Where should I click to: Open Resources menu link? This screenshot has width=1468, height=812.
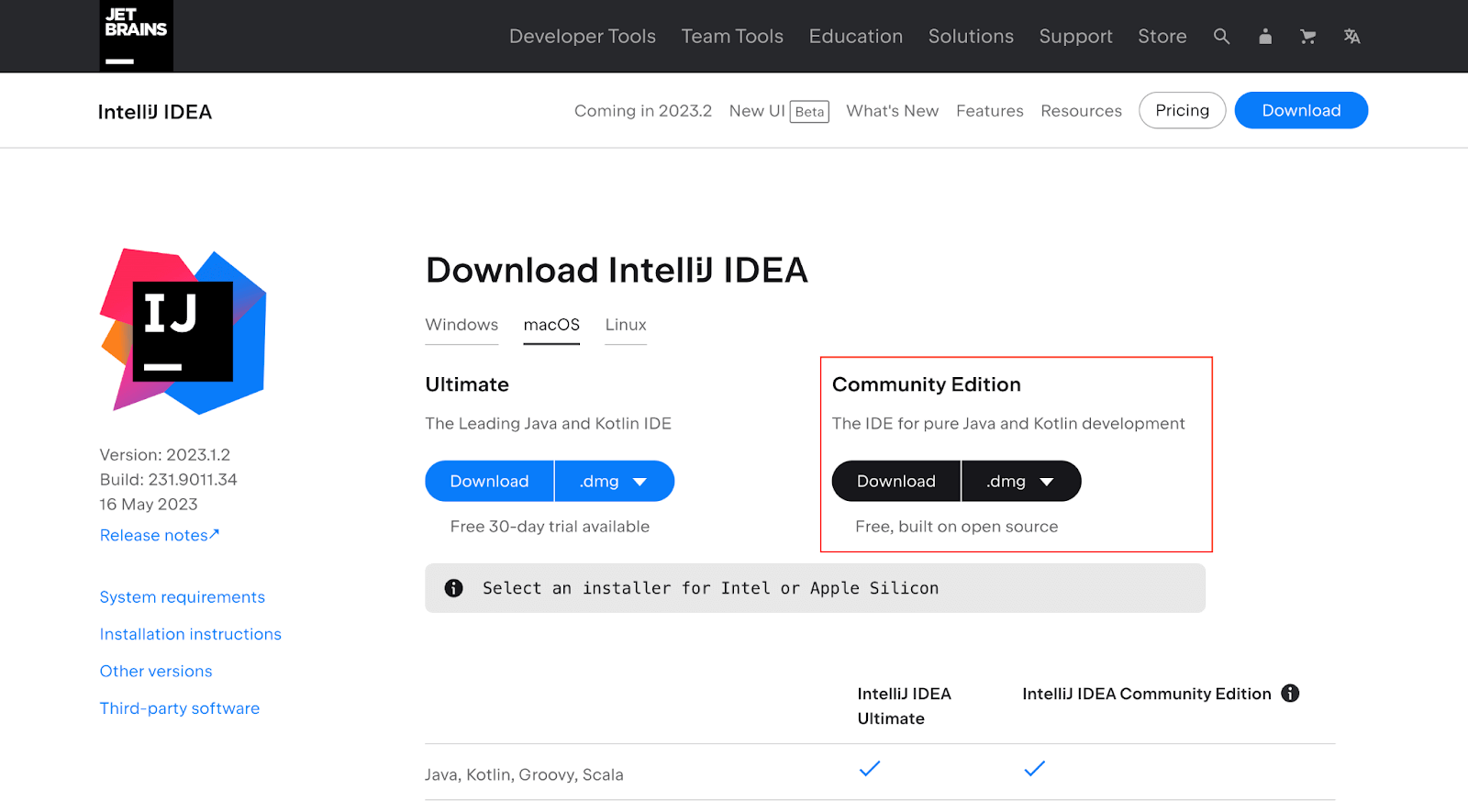tap(1081, 111)
